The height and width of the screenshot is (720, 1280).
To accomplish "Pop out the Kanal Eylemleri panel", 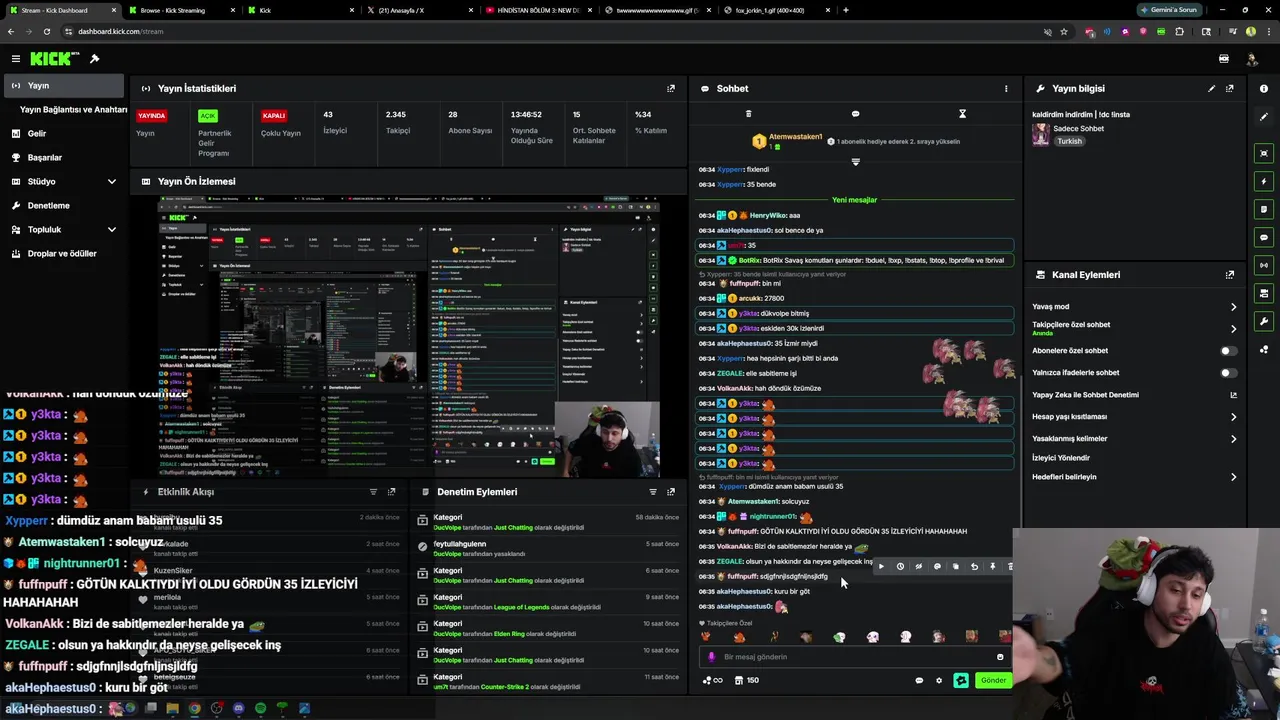I will click(x=1230, y=274).
